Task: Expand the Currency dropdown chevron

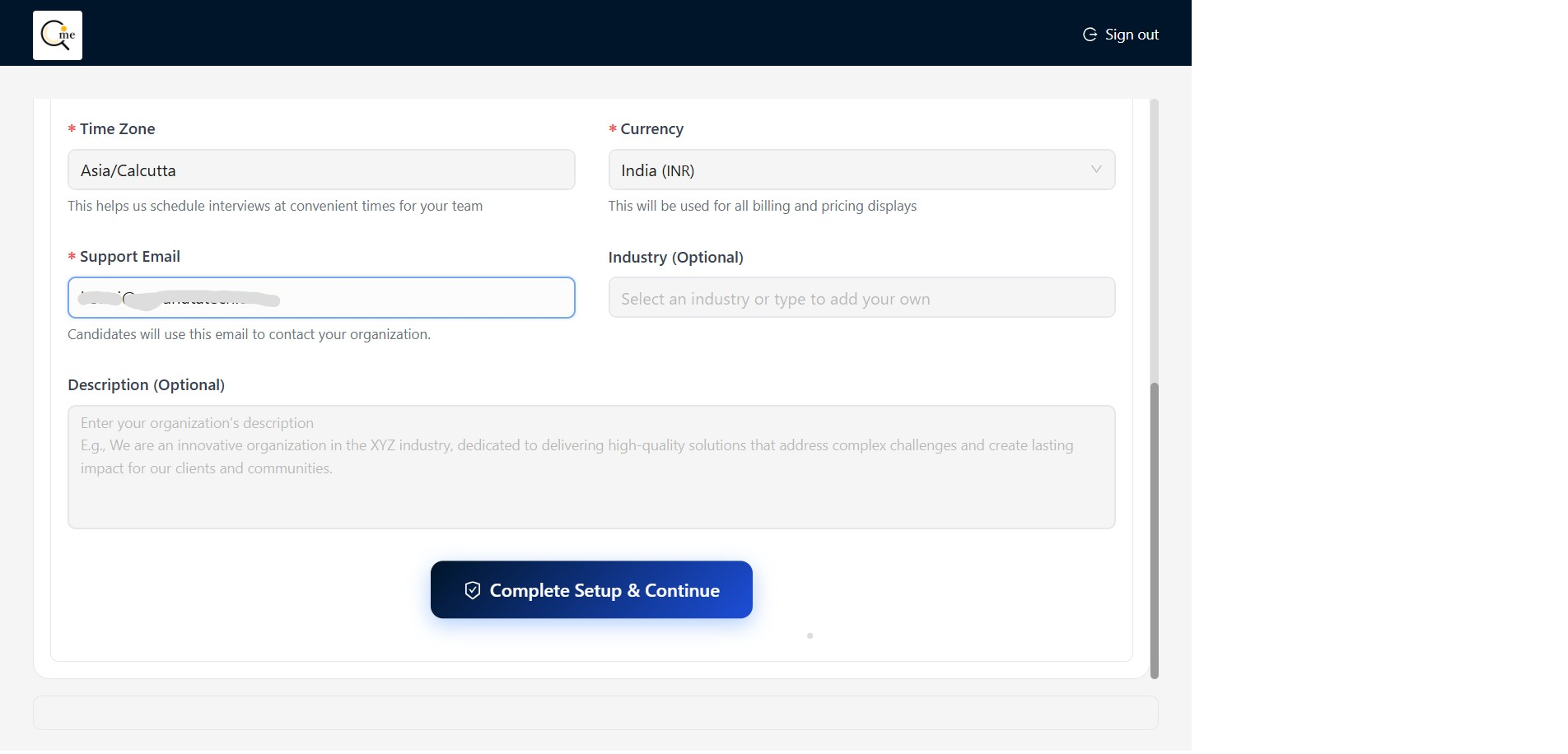Action: coord(1096,170)
